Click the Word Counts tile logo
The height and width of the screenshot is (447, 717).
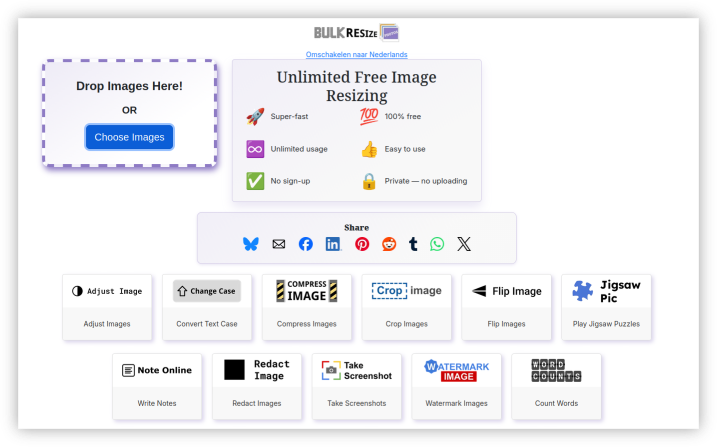(x=556, y=370)
